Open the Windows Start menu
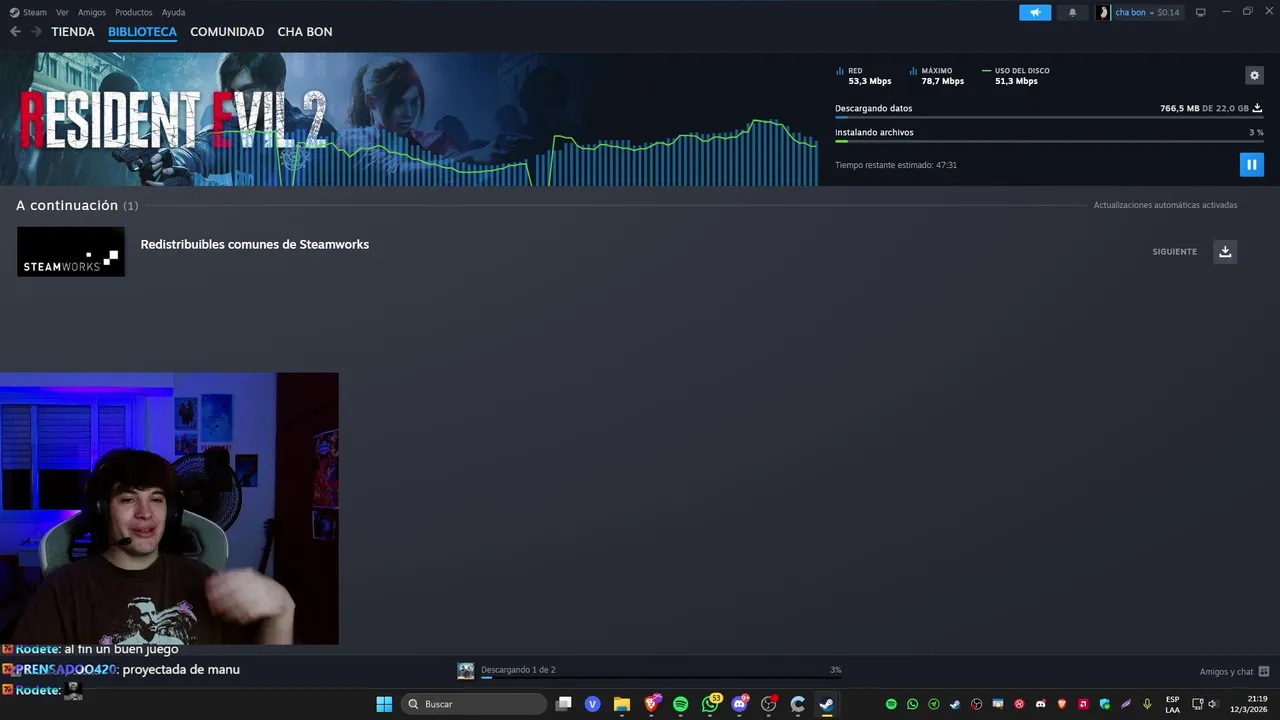 pyautogui.click(x=384, y=704)
